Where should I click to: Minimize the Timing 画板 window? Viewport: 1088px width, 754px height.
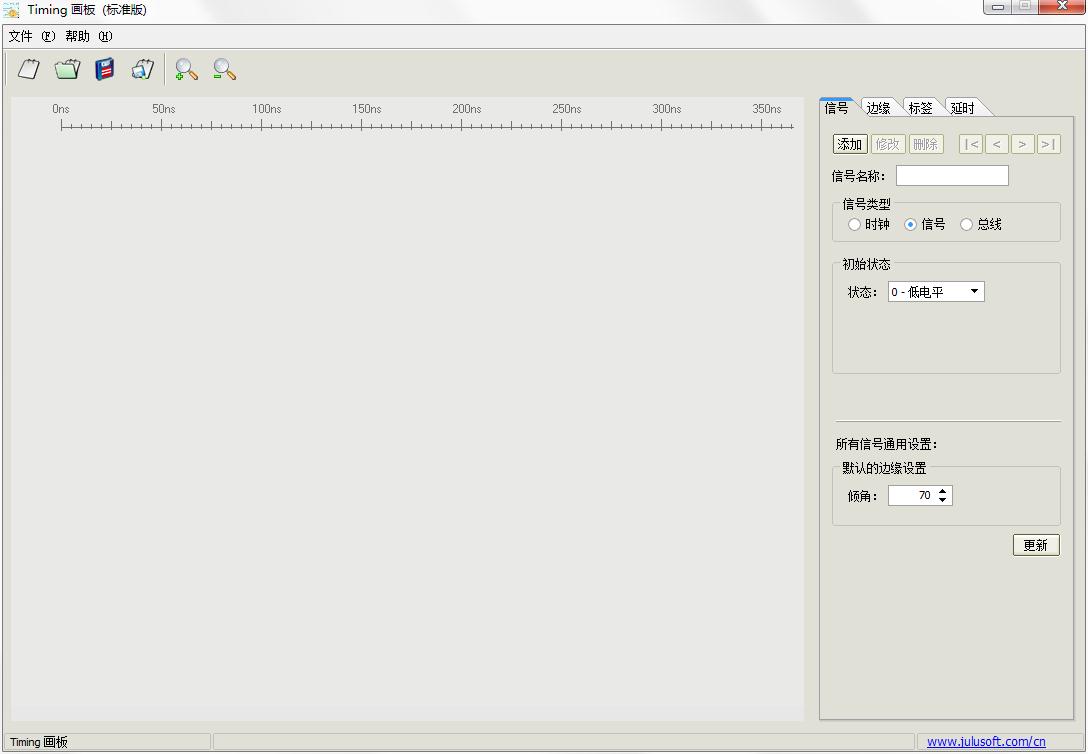[998, 6]
